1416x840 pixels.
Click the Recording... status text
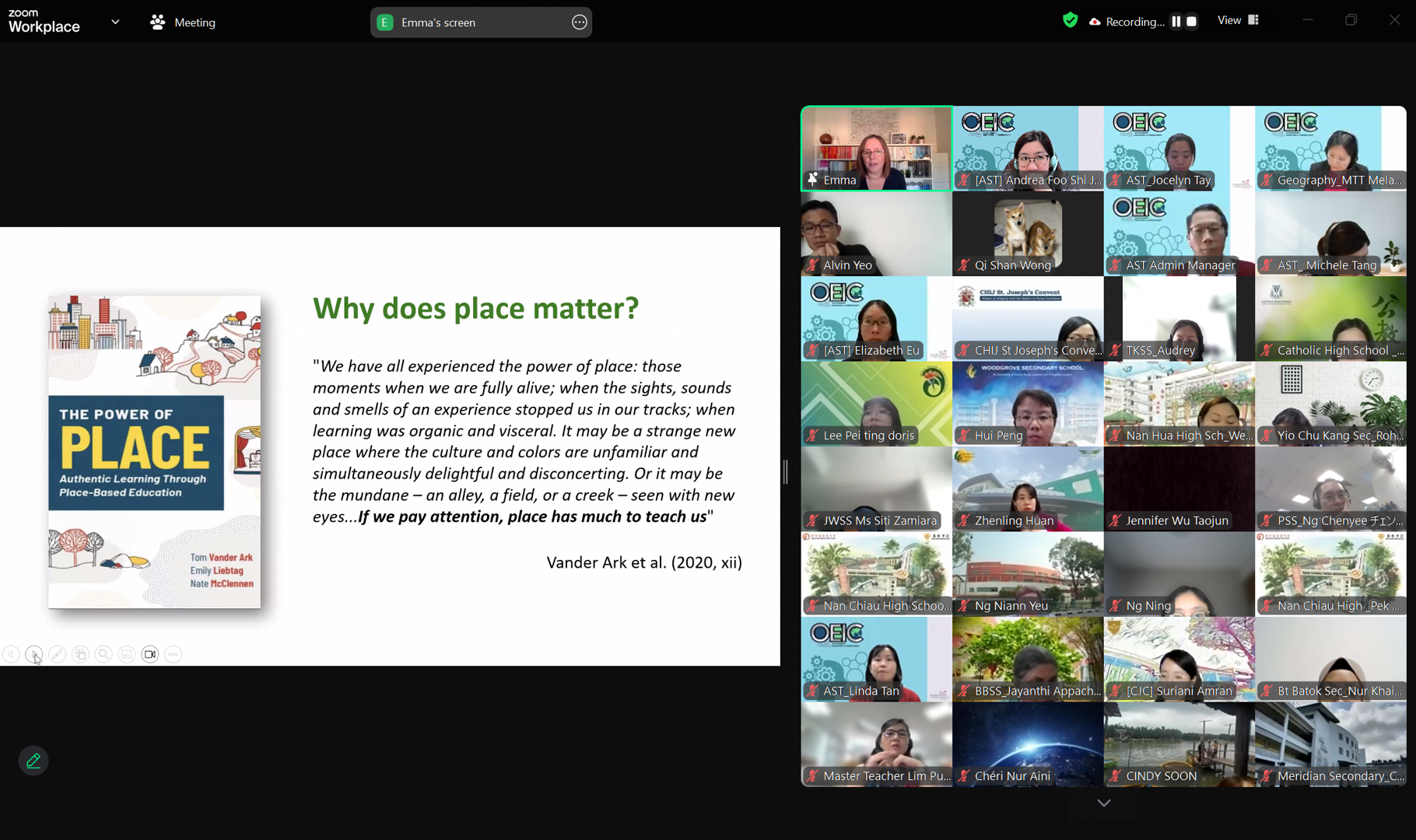[x=1134, y=22]
